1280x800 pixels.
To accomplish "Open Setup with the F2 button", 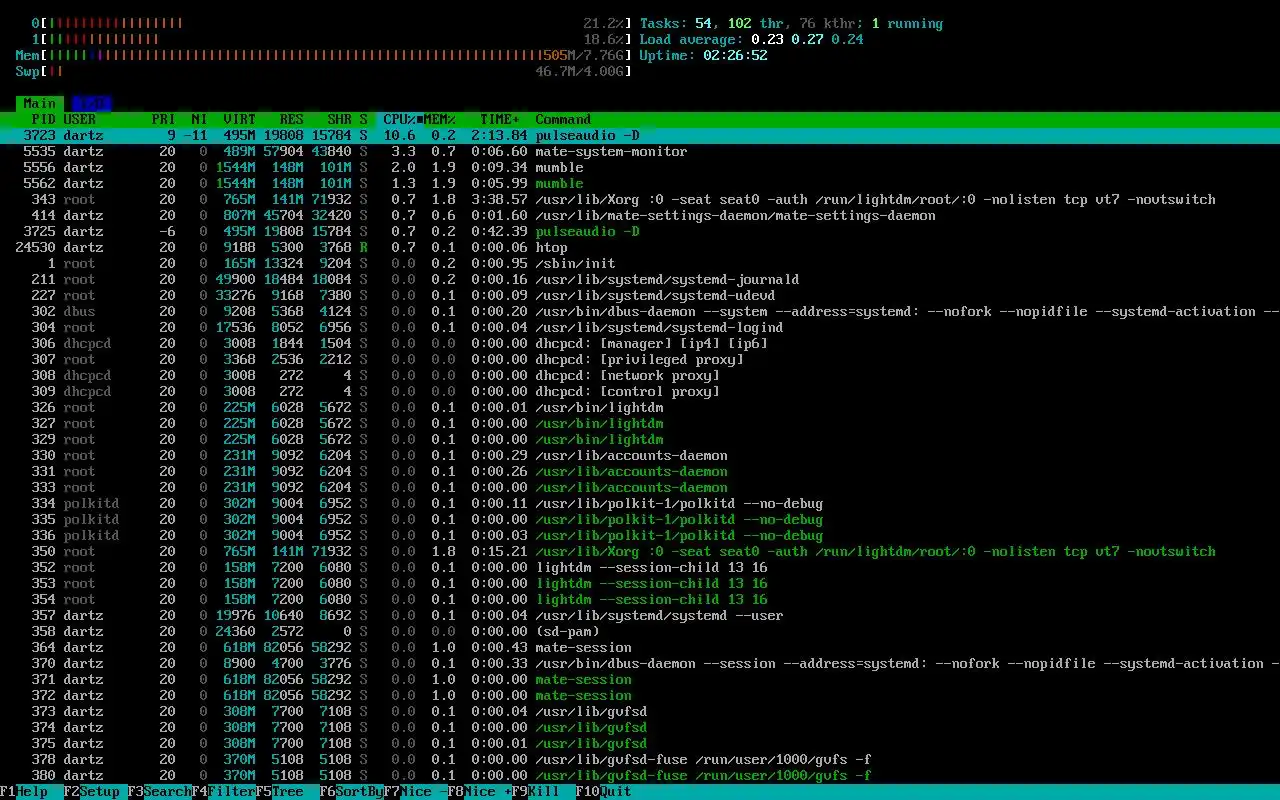I will point(96,791).
